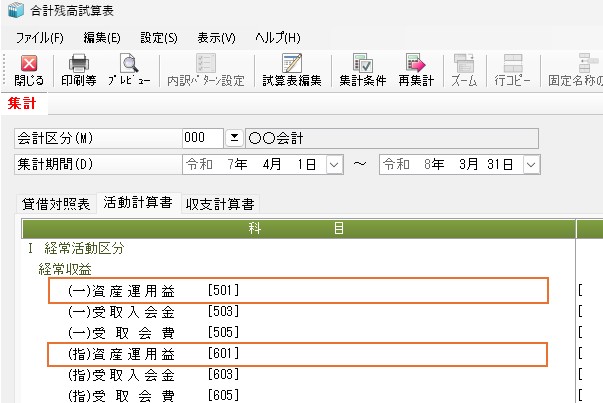Click the 行コピー toolbar icon
The width and height of the screenshot is (603, 403).
[514, 70]
